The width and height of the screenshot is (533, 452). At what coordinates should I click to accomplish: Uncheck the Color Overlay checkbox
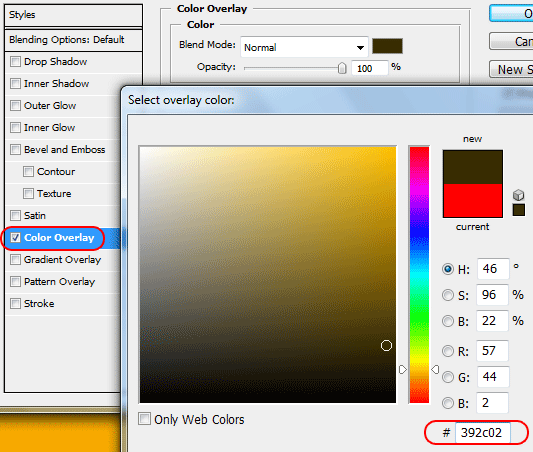[15, 238]
